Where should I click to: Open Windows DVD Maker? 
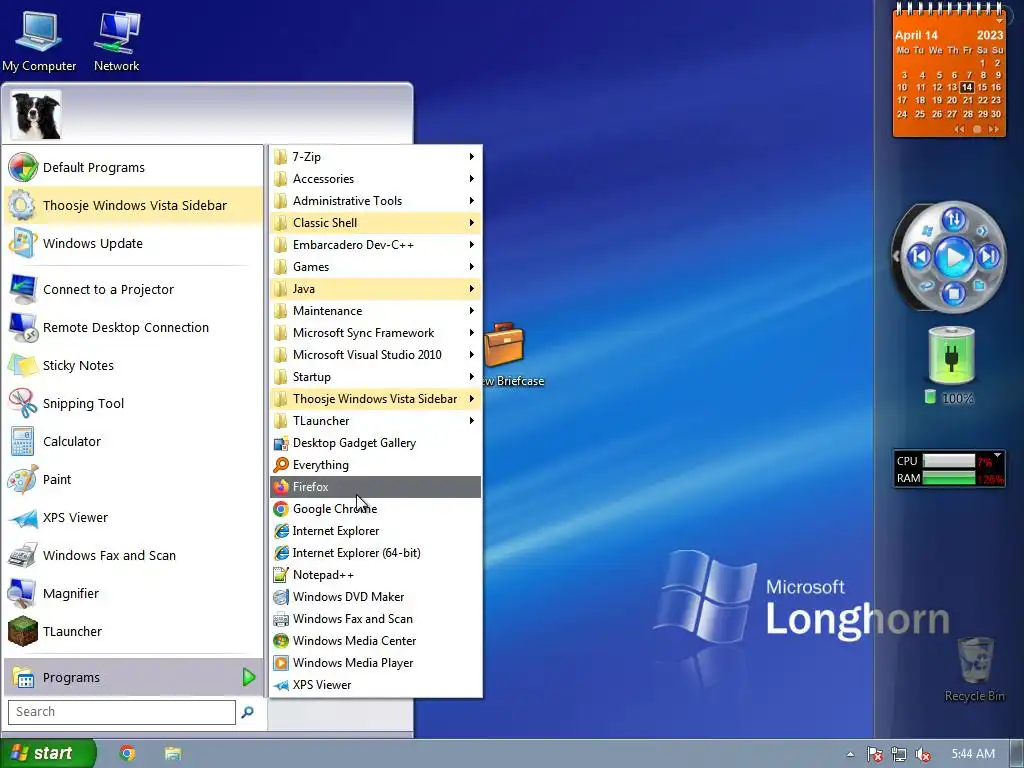coord(376,597)
